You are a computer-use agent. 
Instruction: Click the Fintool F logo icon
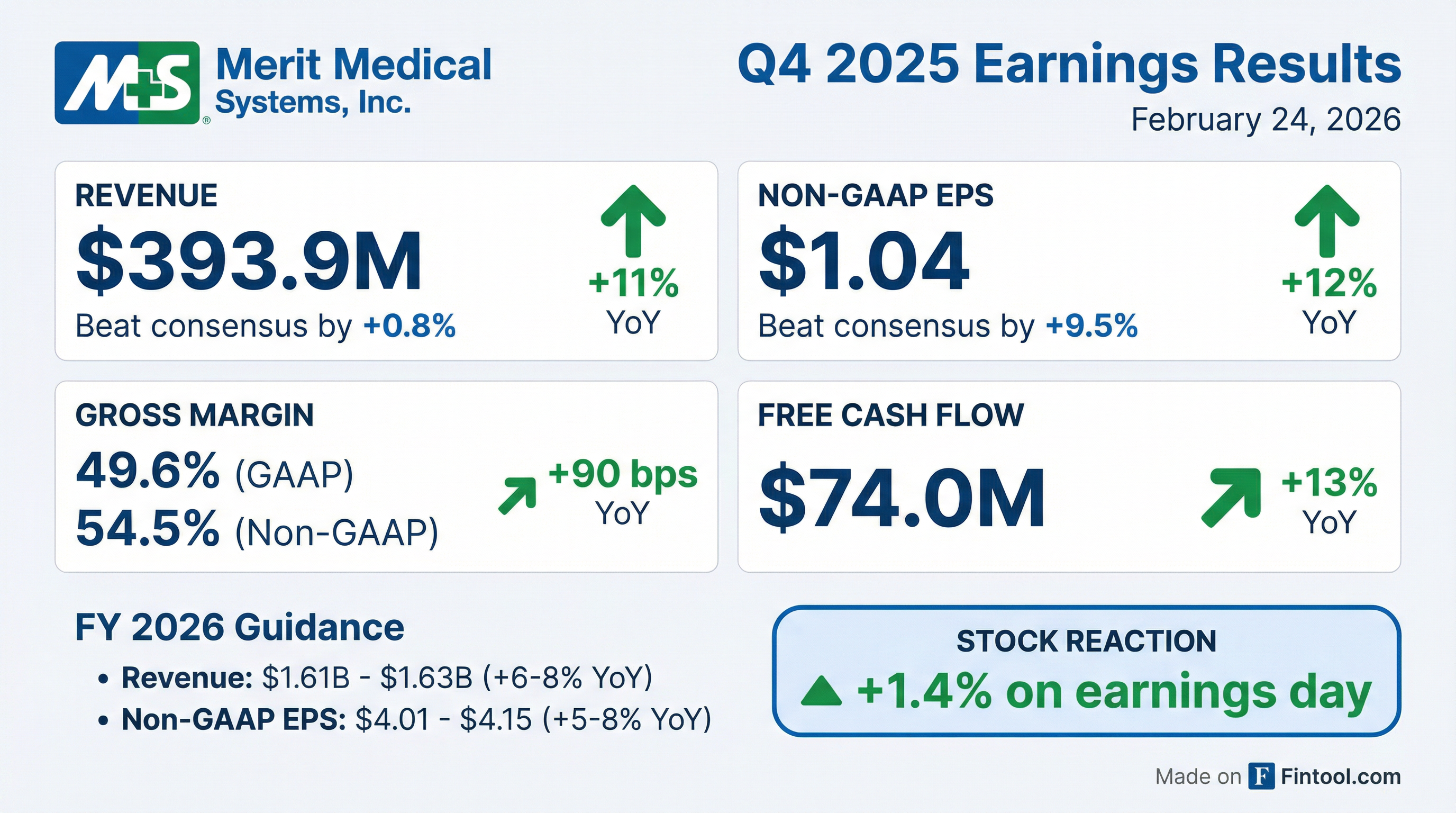[x=1261, y=776]
